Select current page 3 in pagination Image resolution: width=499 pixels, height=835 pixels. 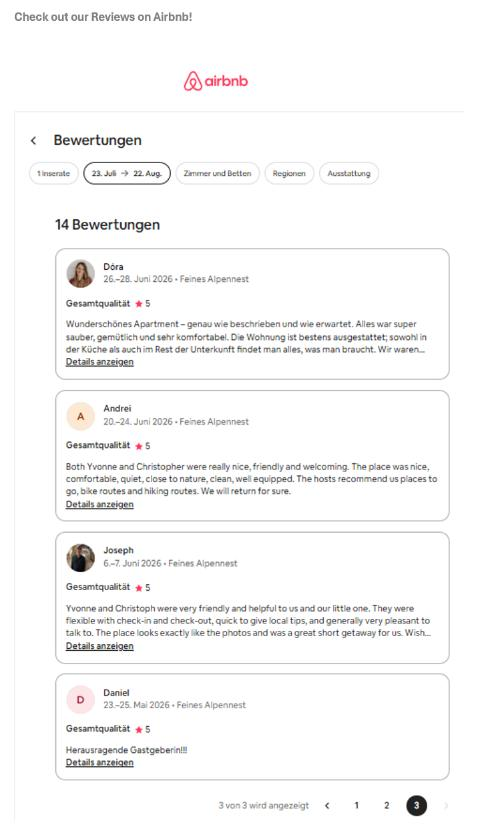pyautogui.click(x=416, y=806)
